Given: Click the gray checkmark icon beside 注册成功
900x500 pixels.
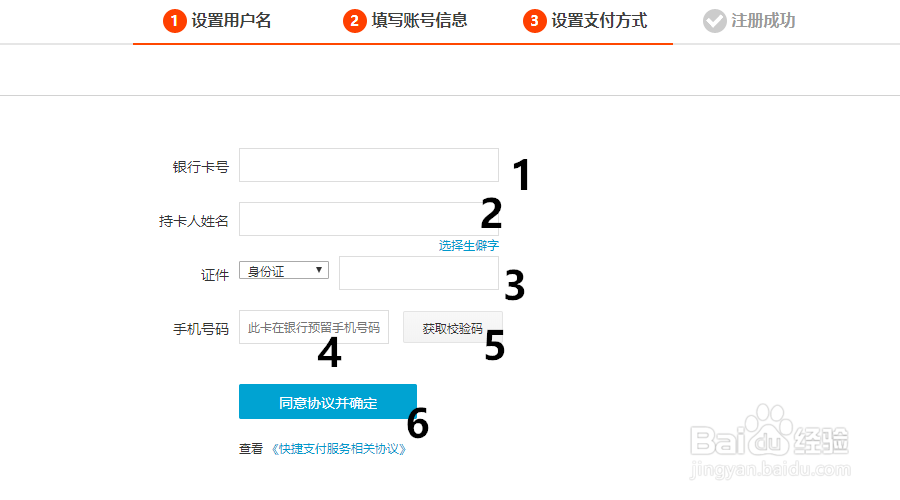Looking at the screenshot, I should click(715, 21).
